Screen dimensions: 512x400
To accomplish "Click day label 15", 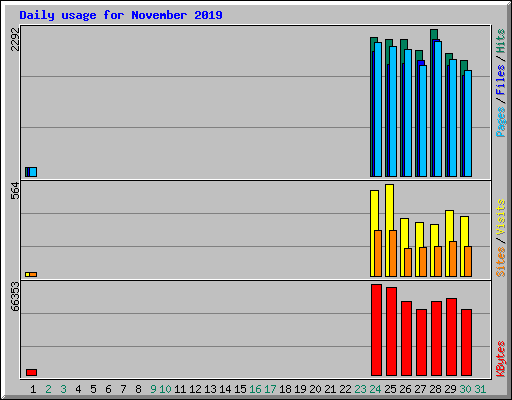I will click(240, 389).
